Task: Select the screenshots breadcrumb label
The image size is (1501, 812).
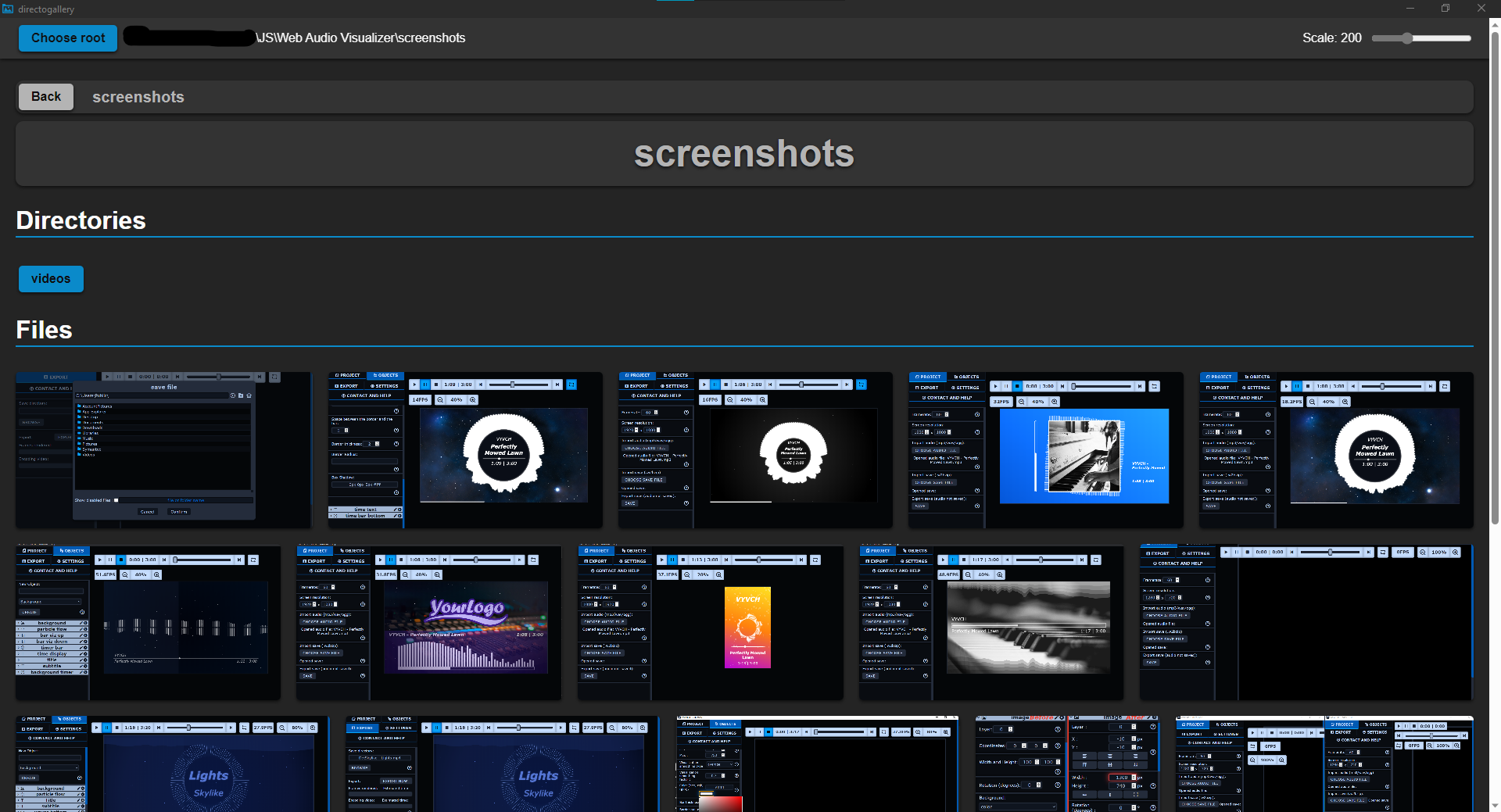Action: [138, 97]
